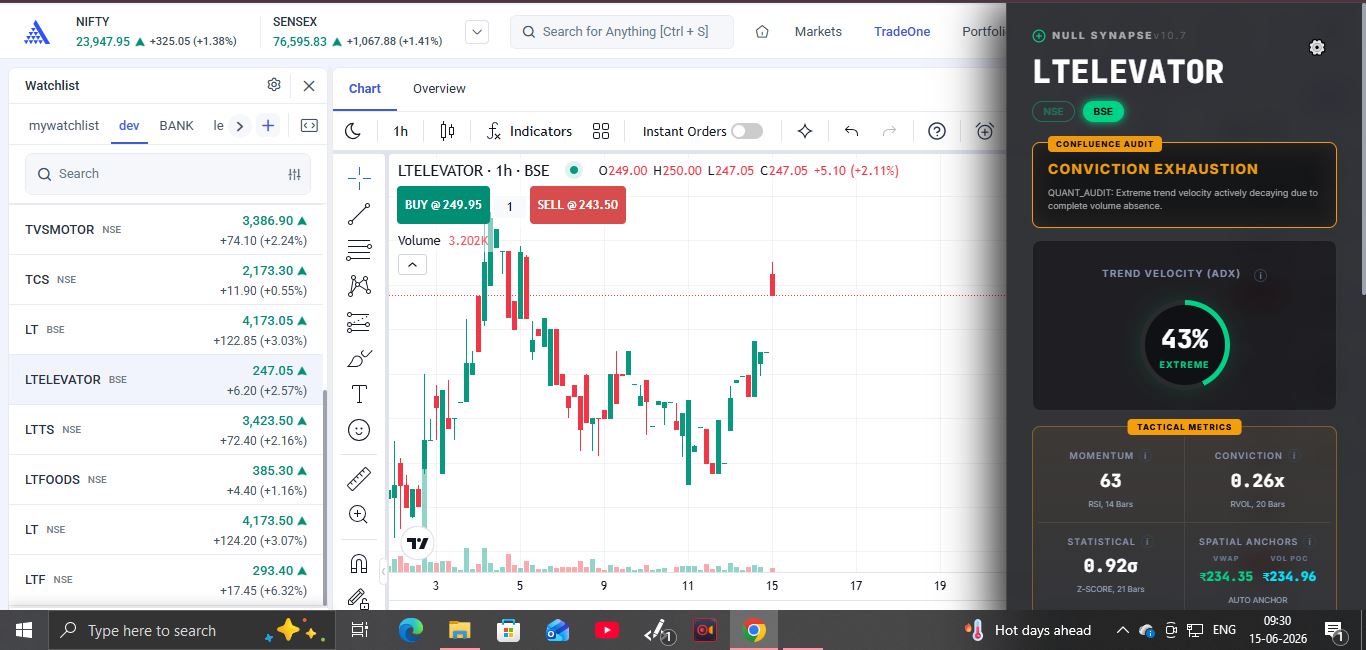Image resolution: width=1366 pixels, height=650 pixels.
Task: Open the Chart tab
Action: coord(365,88)
